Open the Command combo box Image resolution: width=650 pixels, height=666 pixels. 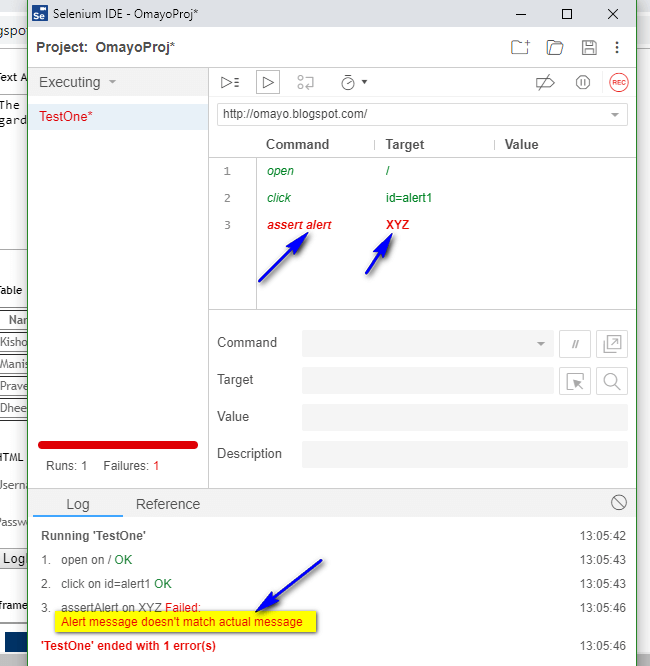pos(427,343)
